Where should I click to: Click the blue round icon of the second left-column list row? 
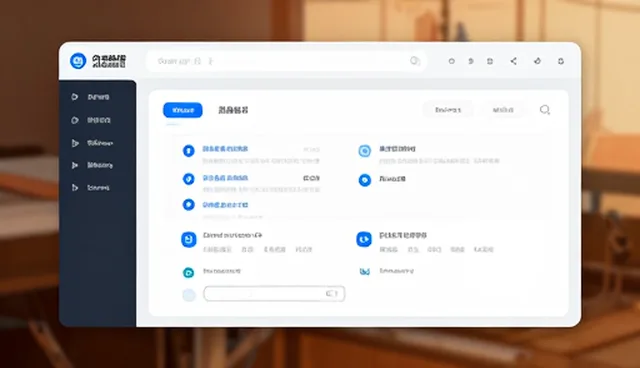[188, 179]
